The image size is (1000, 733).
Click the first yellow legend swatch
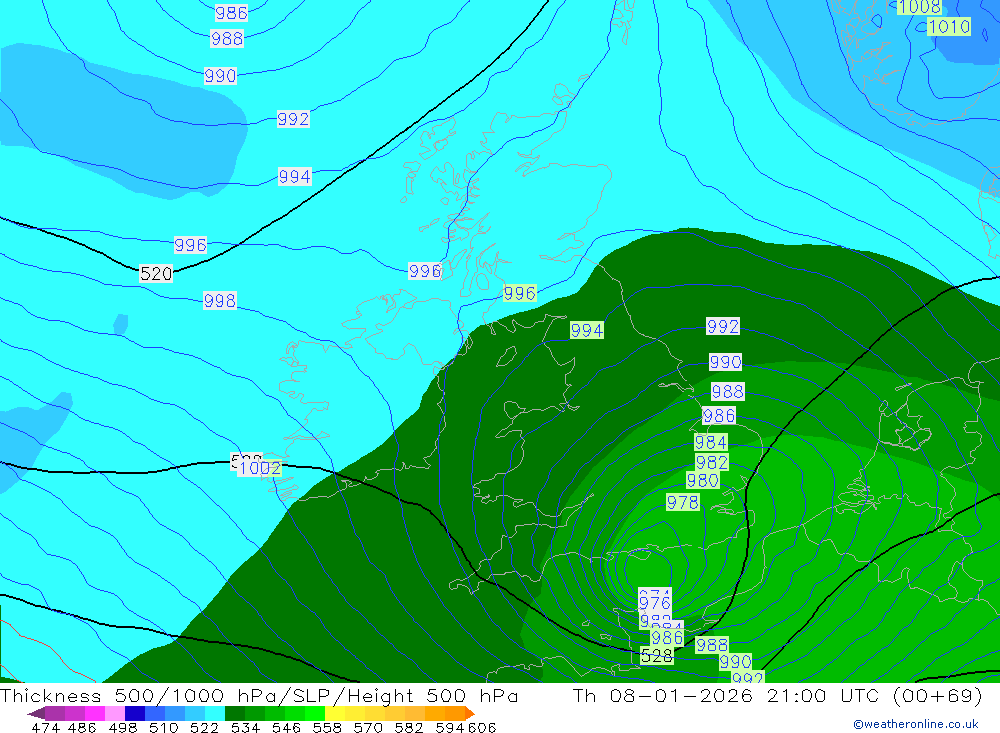tap(335, 713)
